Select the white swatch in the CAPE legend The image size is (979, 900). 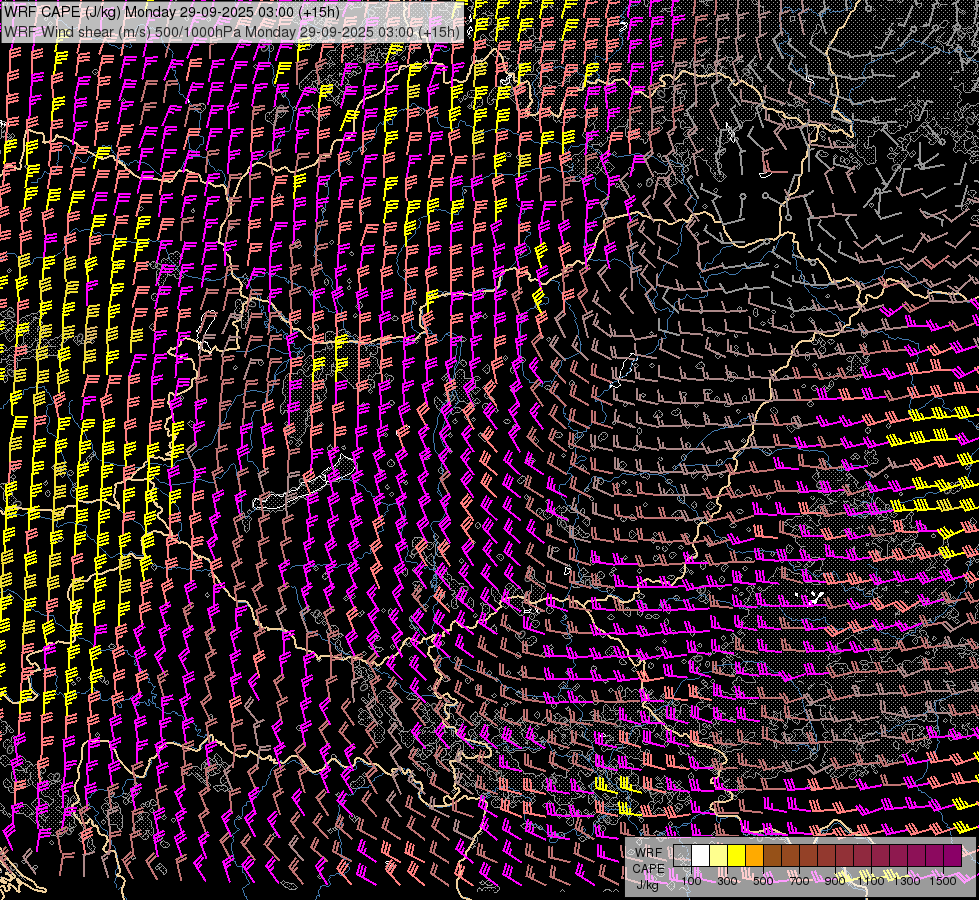pos(700,856)
